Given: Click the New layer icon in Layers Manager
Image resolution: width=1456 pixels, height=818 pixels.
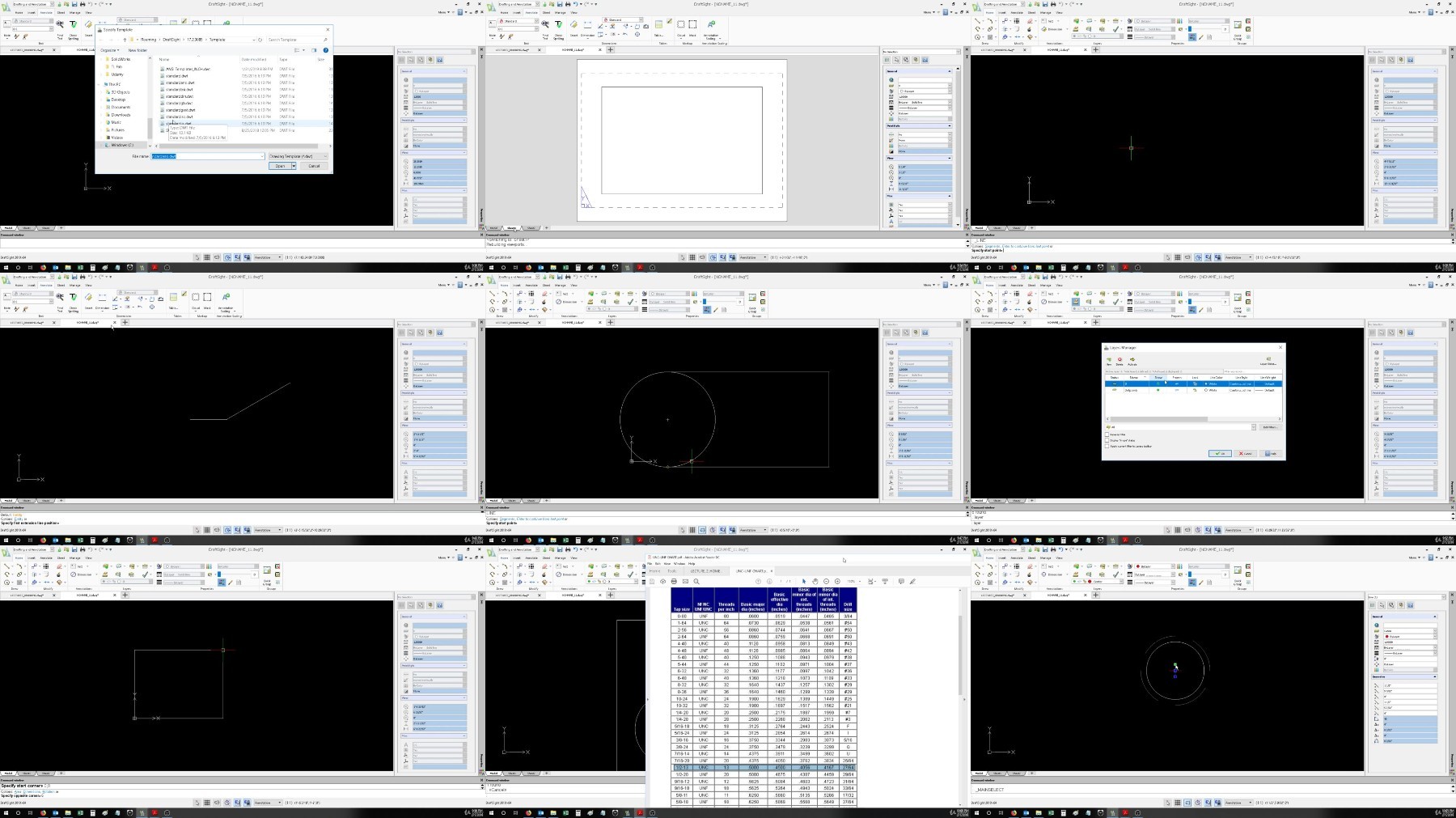Looking at the screenshot, I should pos(1109,362).
